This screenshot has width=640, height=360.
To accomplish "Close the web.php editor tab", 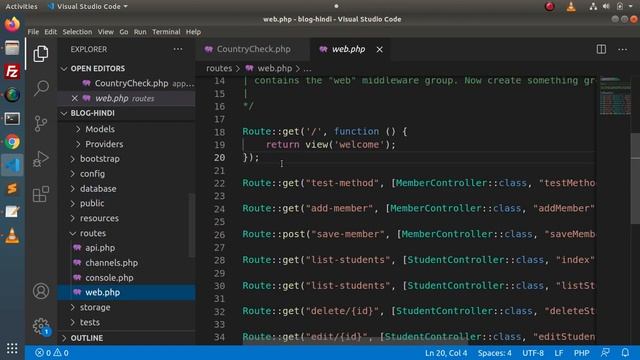I will click(x=380, y=49).
